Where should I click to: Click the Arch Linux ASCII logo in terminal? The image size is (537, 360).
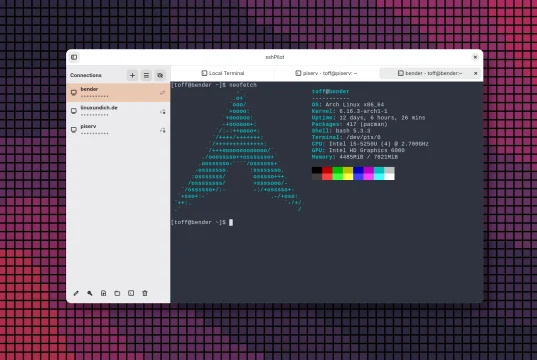238,150
